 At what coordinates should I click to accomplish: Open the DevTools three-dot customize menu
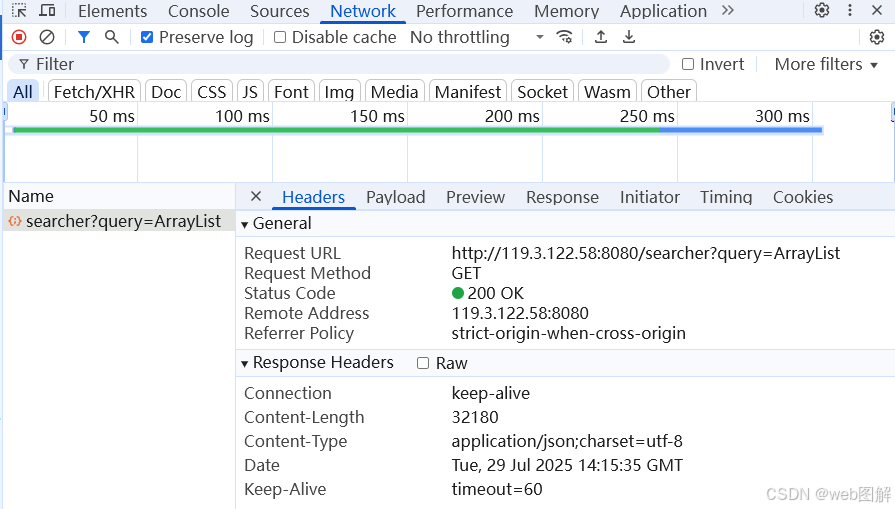click(850, 10)
